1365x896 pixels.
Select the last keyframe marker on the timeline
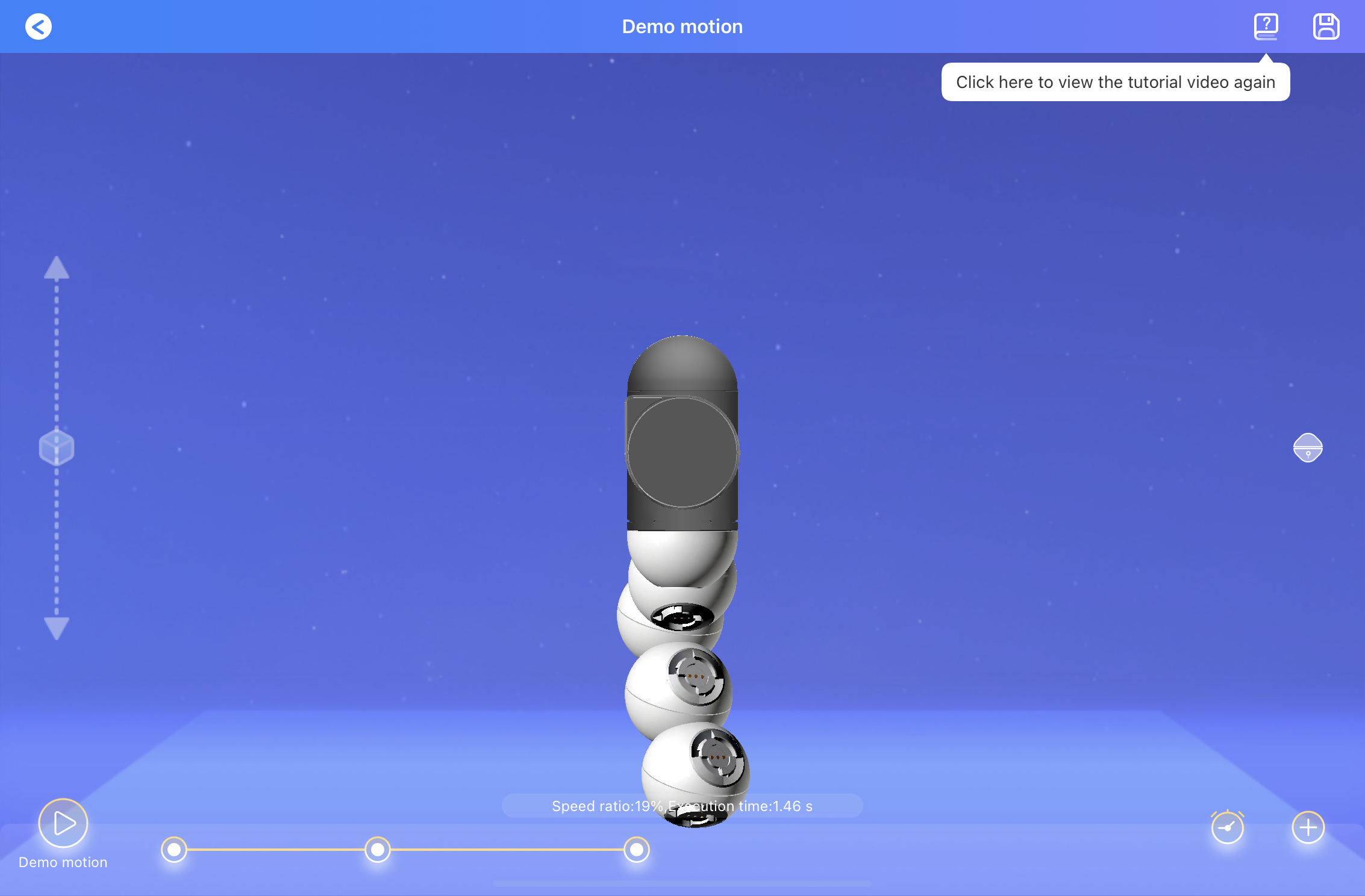pos(636,850)
